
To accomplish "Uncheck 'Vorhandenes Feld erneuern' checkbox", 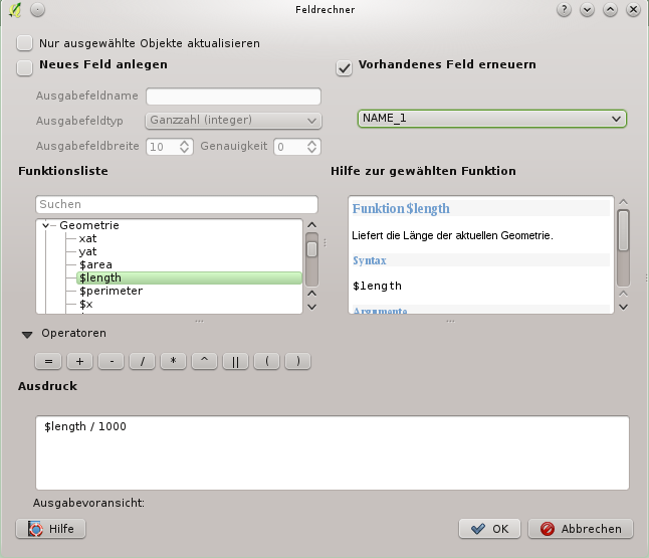I will (x=344, y=68).
